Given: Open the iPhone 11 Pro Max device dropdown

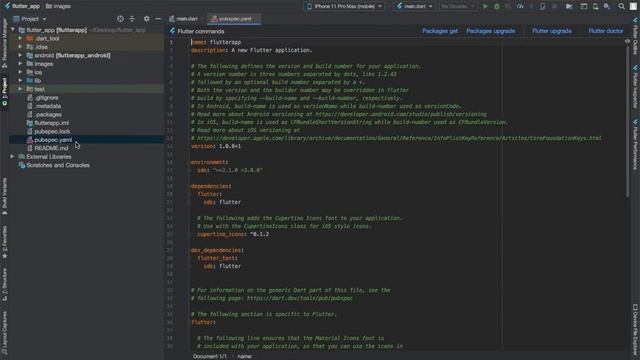Looking at the screenshot, I should (x=344, y=6).
